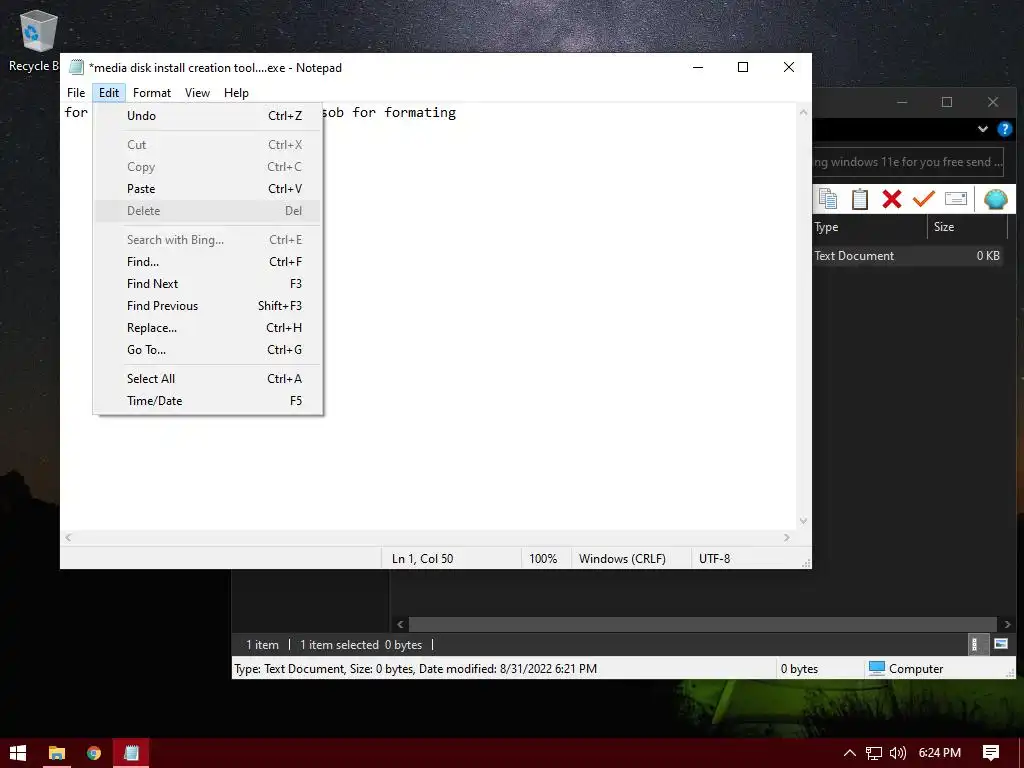Click the Type column header in Explorer

tap(869, 227)
